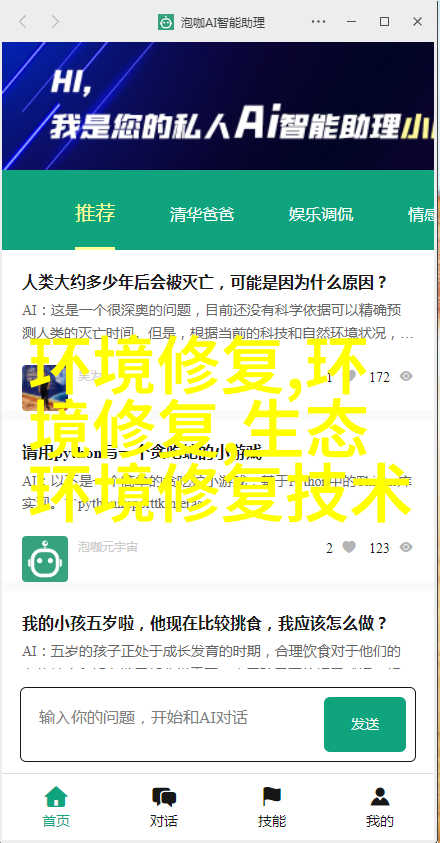Image resolution: width=440 pixels, height=843 pixels.
Task: Switch to the 清华爸爸 tab
Action: 202,214
